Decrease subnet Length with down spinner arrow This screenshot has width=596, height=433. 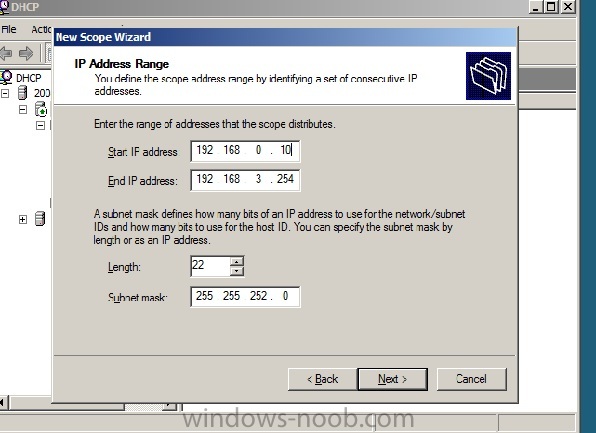click(236, 271)
